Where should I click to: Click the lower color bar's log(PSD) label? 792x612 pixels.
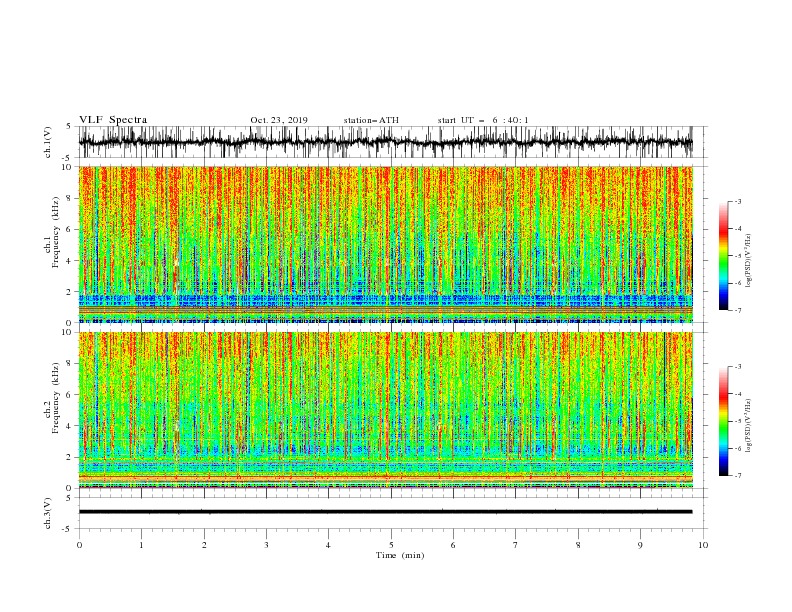click(749, 425)
